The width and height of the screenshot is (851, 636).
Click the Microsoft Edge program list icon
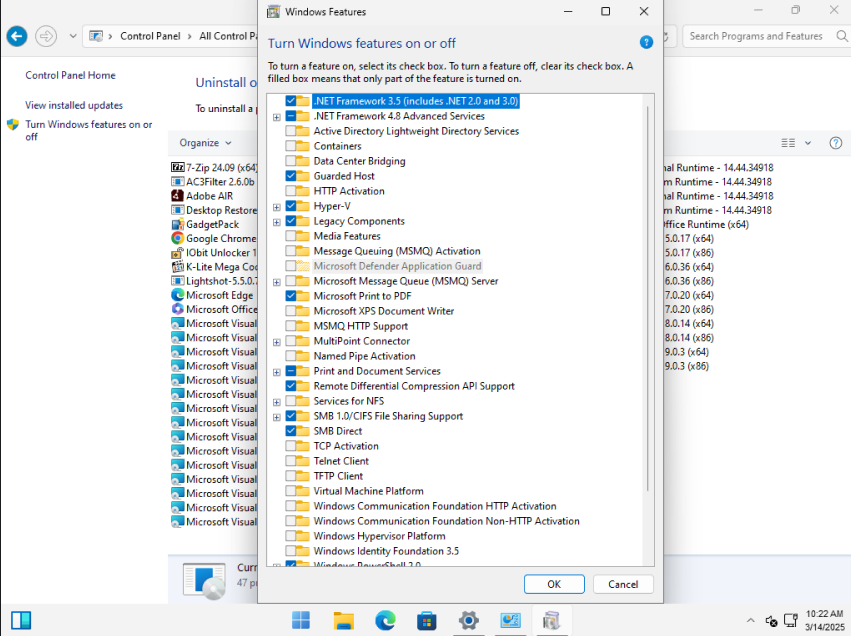[177, 295]
